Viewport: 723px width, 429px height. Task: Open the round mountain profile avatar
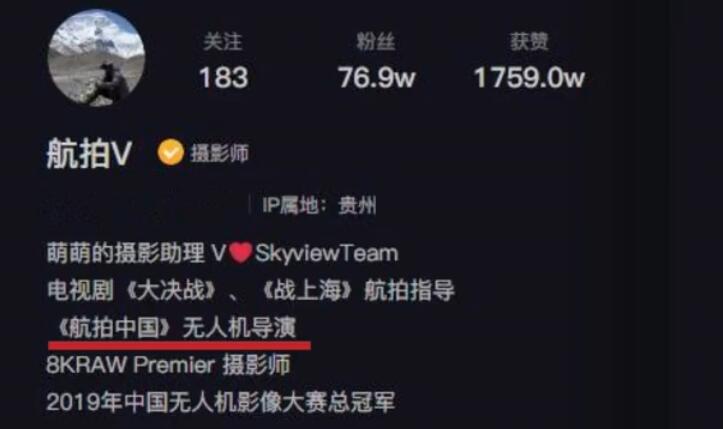pyautogui.click(x=96, y=59)
